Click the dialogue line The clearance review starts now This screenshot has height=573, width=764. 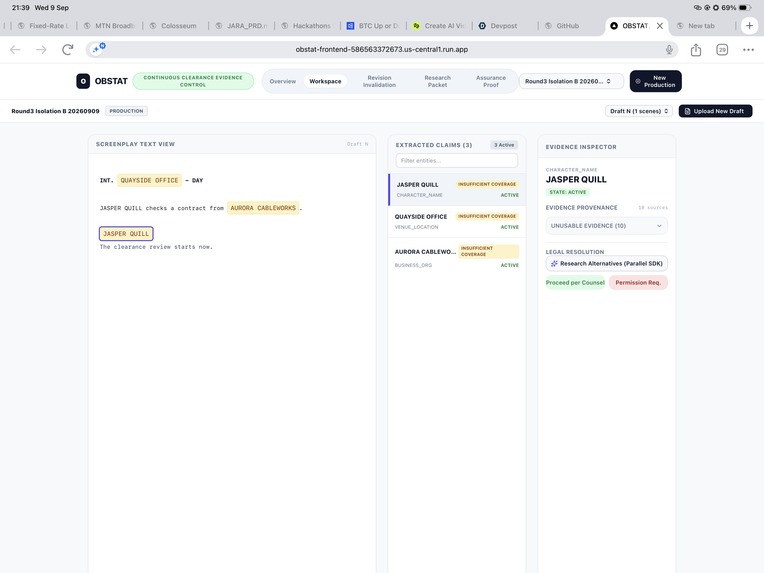pyautogui.click(x=156, y=247)
